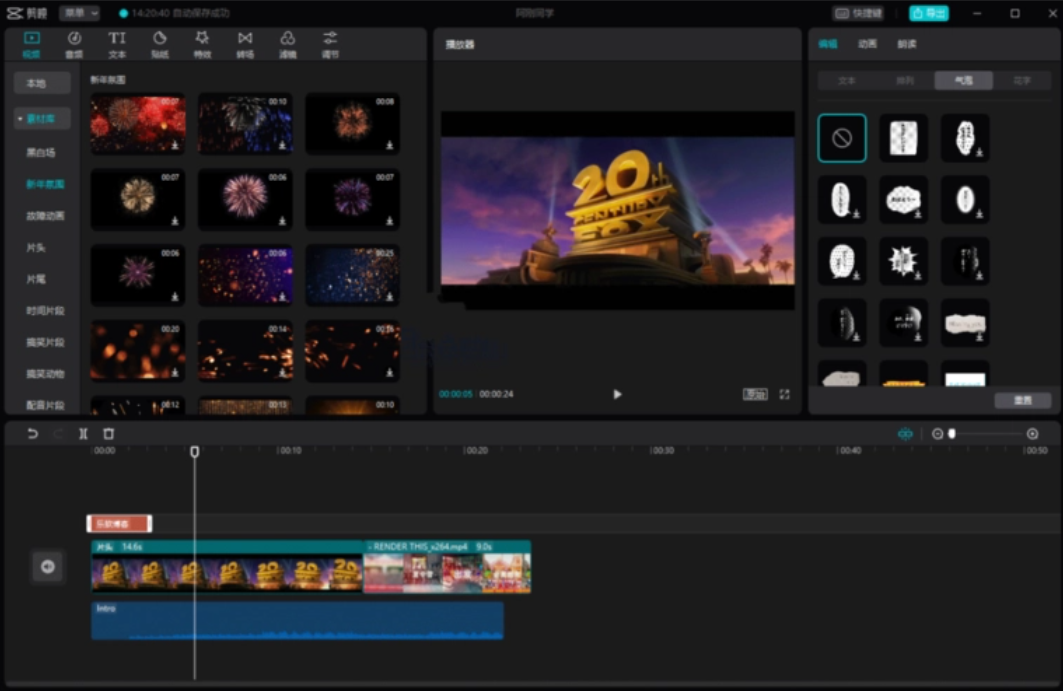The width and height of the screenshot is (1063, 691).
Task: Click the delete trash icon in timeline toolbar
Action: coord(108,434)
